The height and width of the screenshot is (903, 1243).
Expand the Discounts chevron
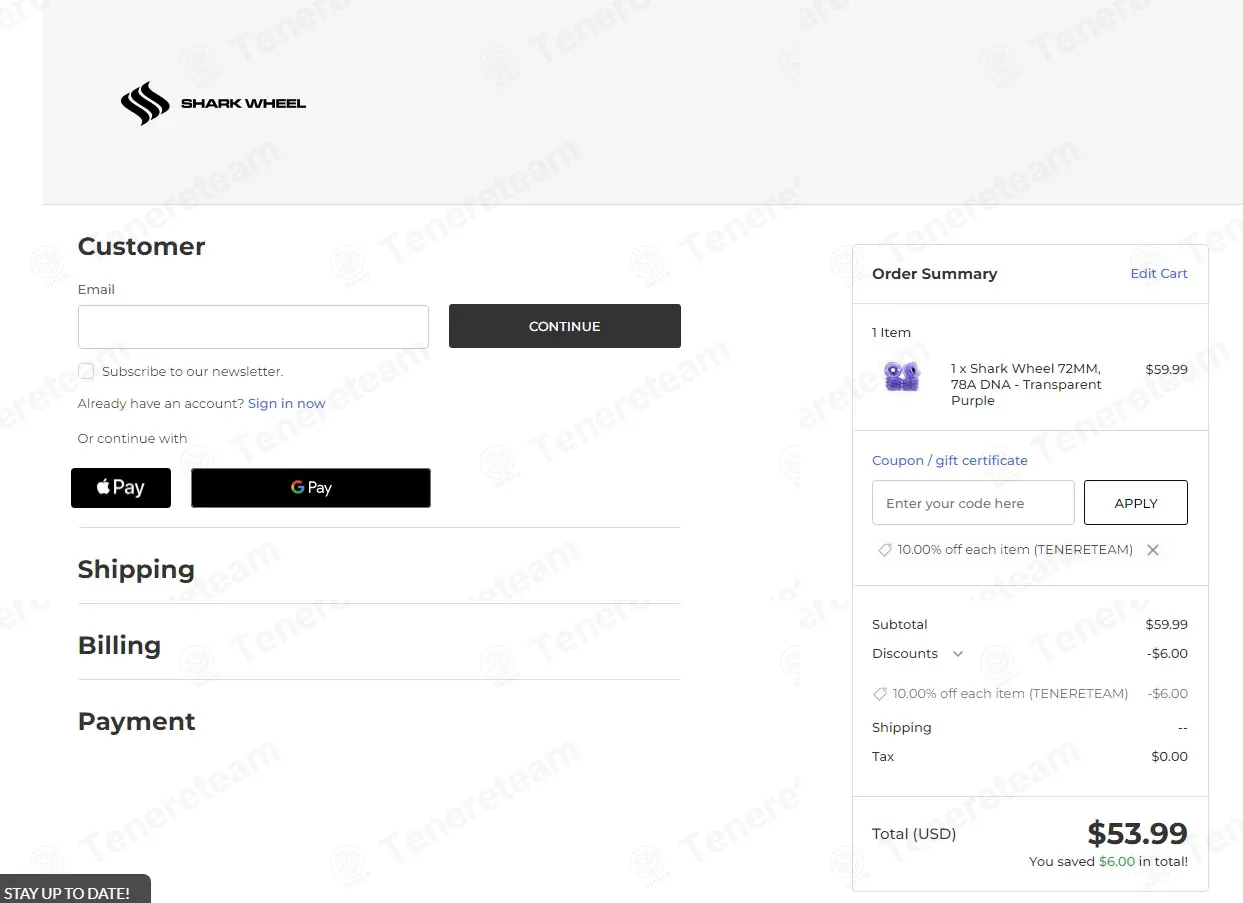(x=958, y=654)
